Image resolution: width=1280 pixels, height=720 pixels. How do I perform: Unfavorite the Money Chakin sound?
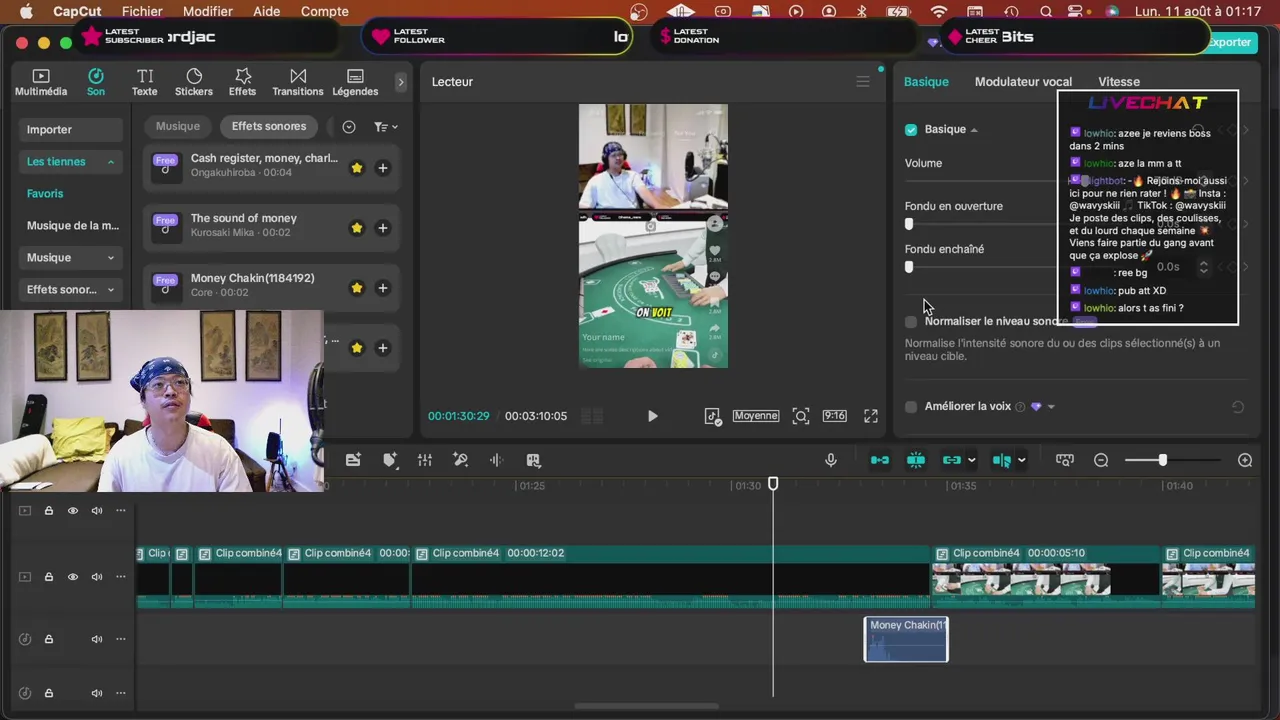(x=357, y=288)
